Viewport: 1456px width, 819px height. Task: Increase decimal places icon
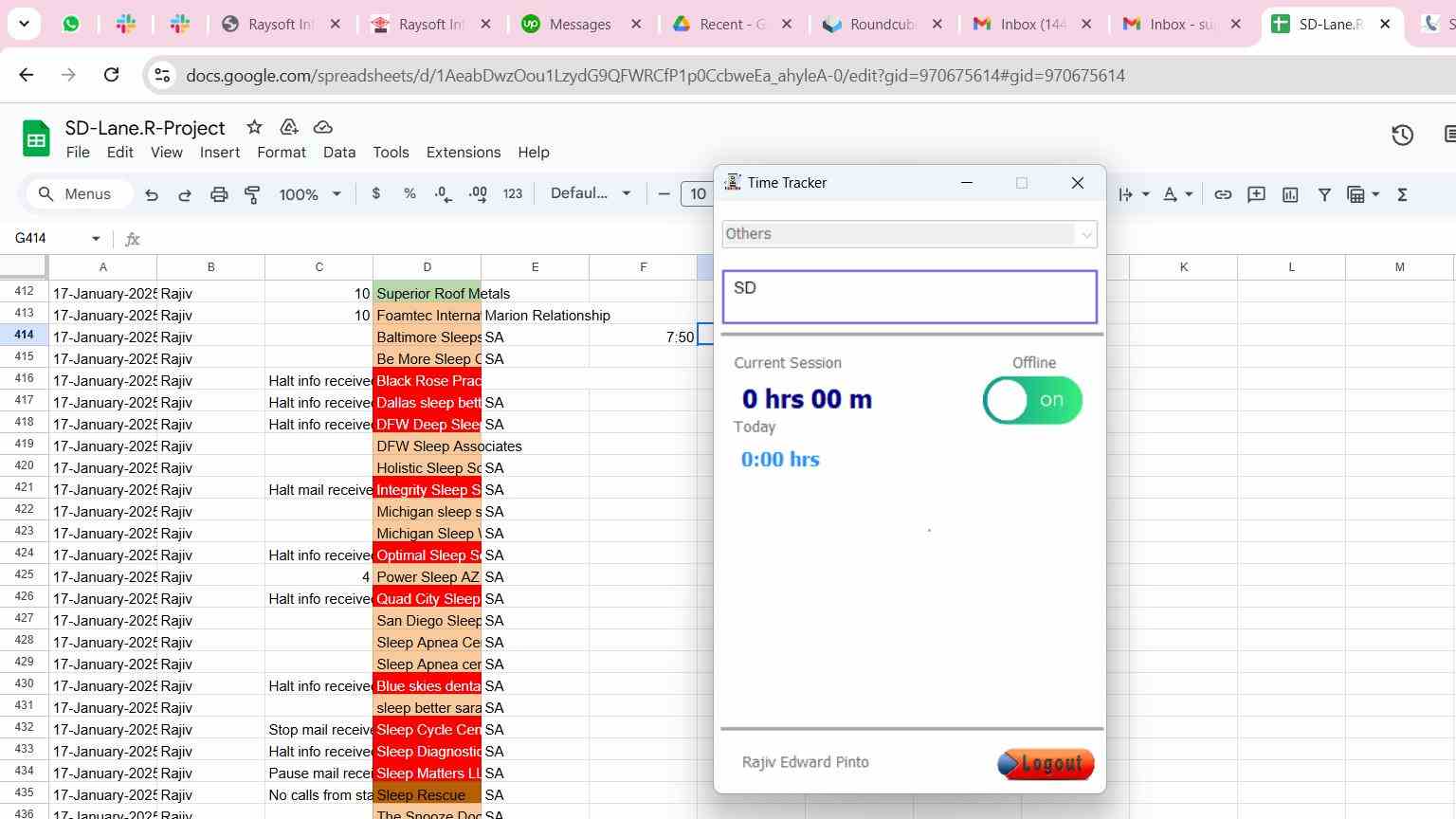coord(478,193)
